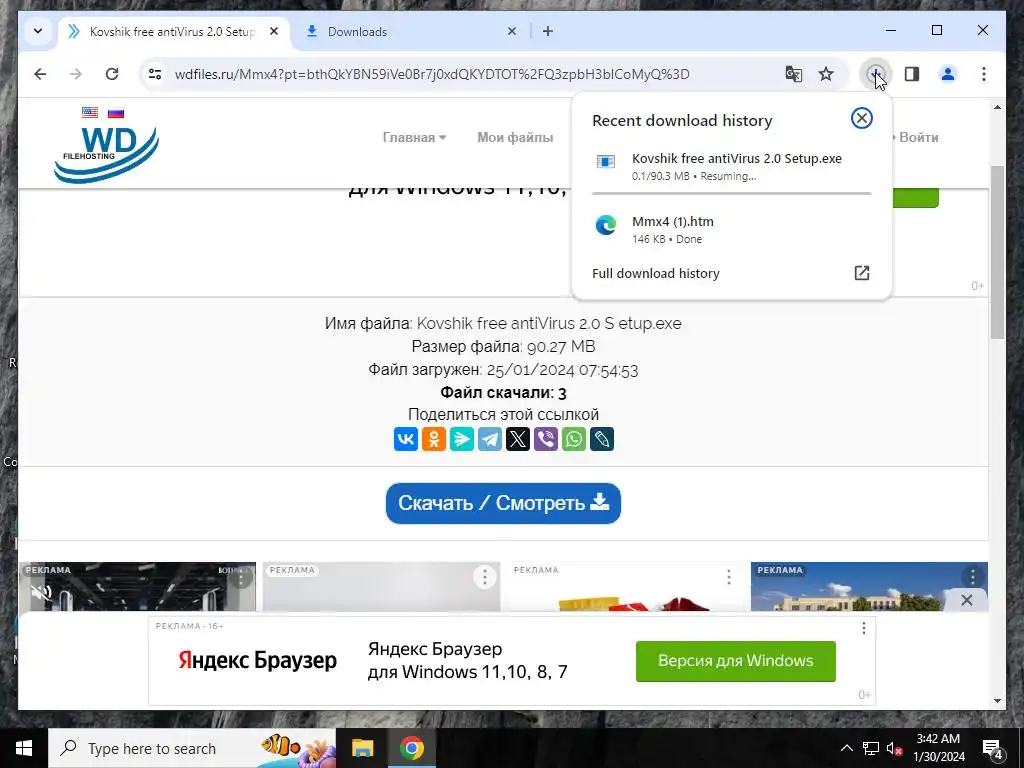Expand the Главная dropdown menu
This screenshot has height=768, width=1024.
[414, 137]
